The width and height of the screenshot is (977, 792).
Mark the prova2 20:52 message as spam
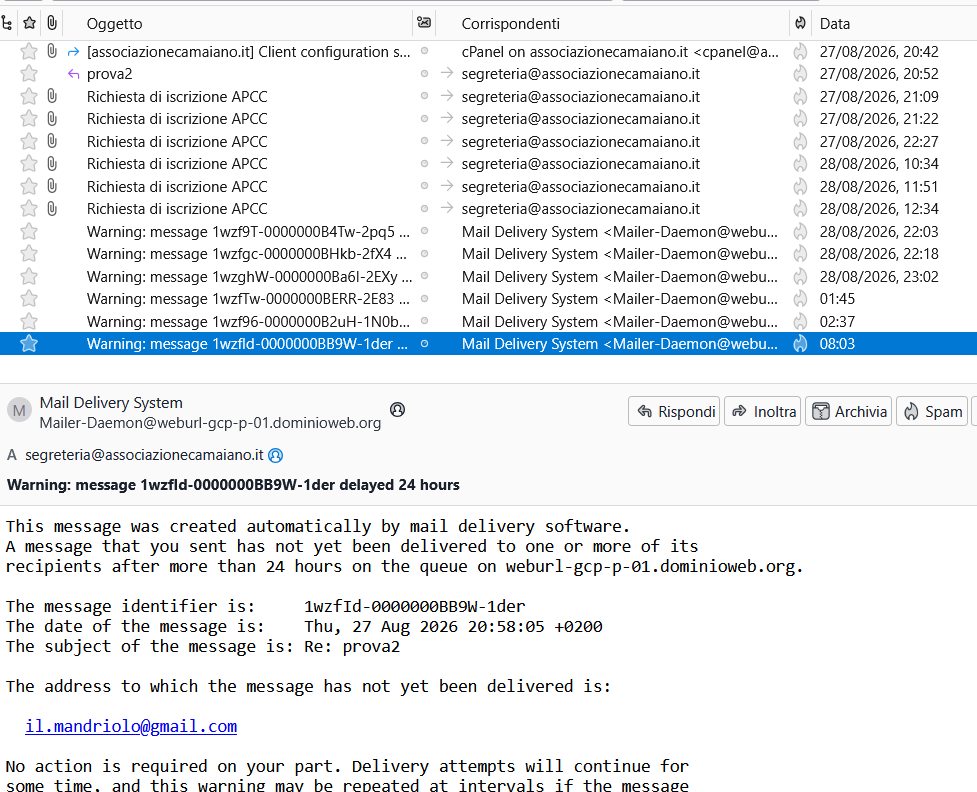(x=800, y=74)
